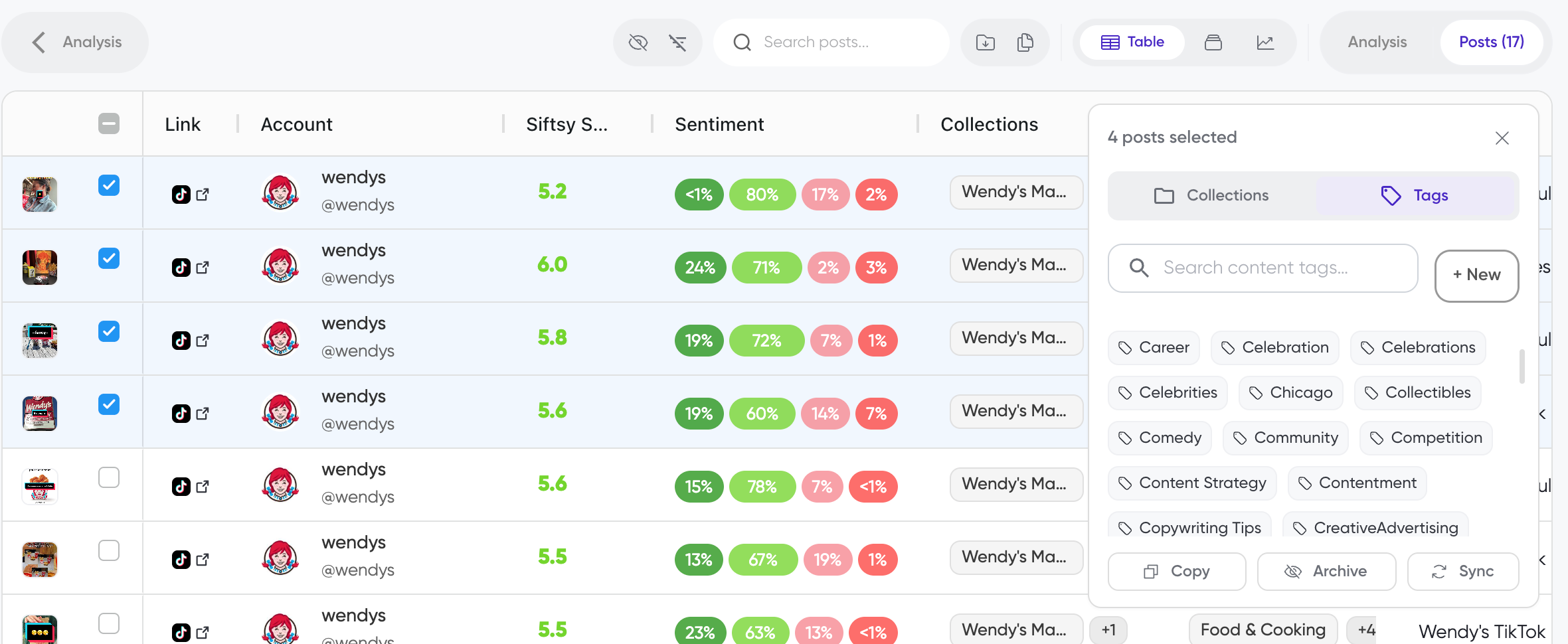1568x644 pixels.
Task: Switch to Collections tab in panel
Action: point(1211,195)
